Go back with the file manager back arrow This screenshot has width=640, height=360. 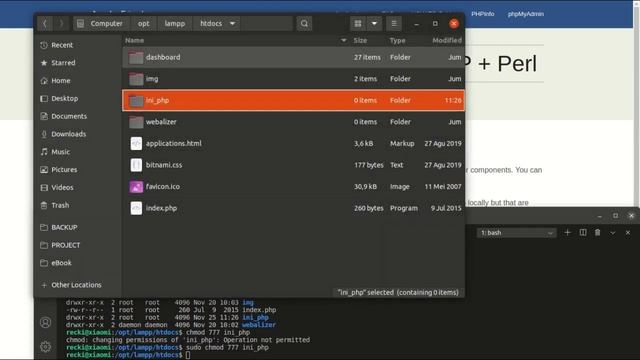pyautogui.click(x=45, y=23)
